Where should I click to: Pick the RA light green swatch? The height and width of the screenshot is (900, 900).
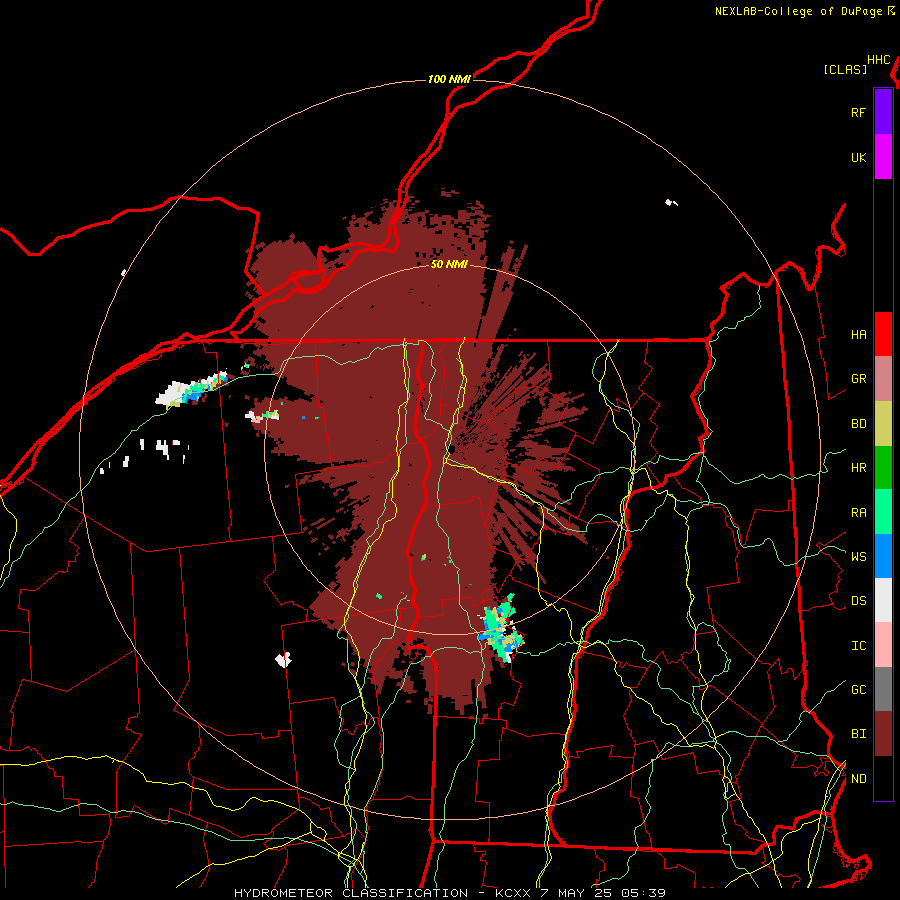(x=883, y=512)
